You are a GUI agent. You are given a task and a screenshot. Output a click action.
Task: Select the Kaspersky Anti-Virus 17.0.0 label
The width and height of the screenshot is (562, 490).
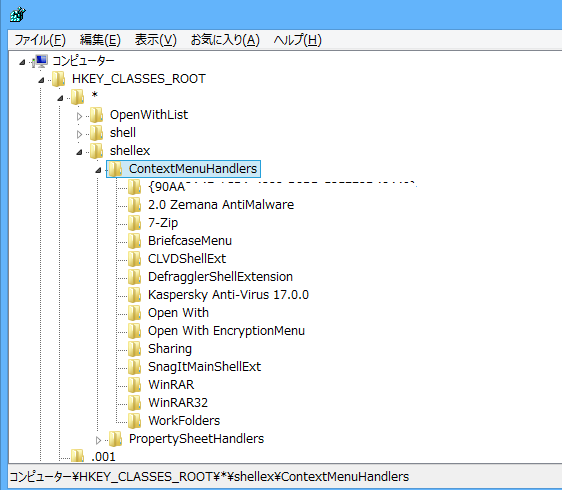point(228,295)
